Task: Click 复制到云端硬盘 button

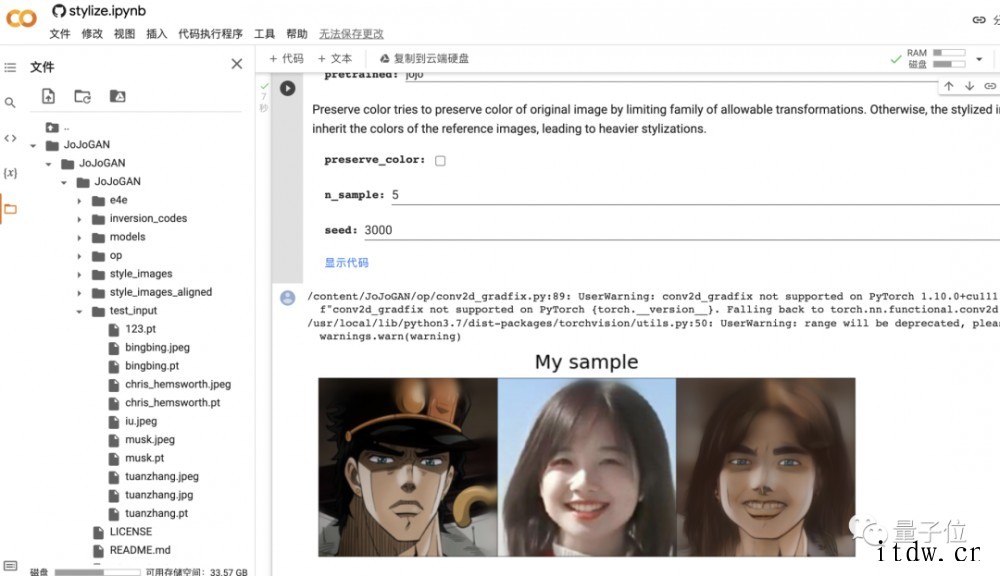Action: click(x=424, y=59)
